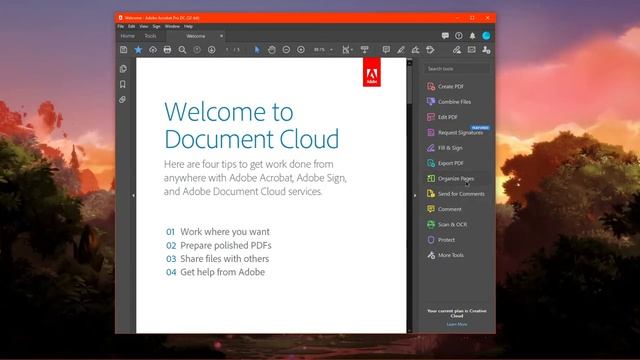Click the Search tools input field

tap(456, 69)
